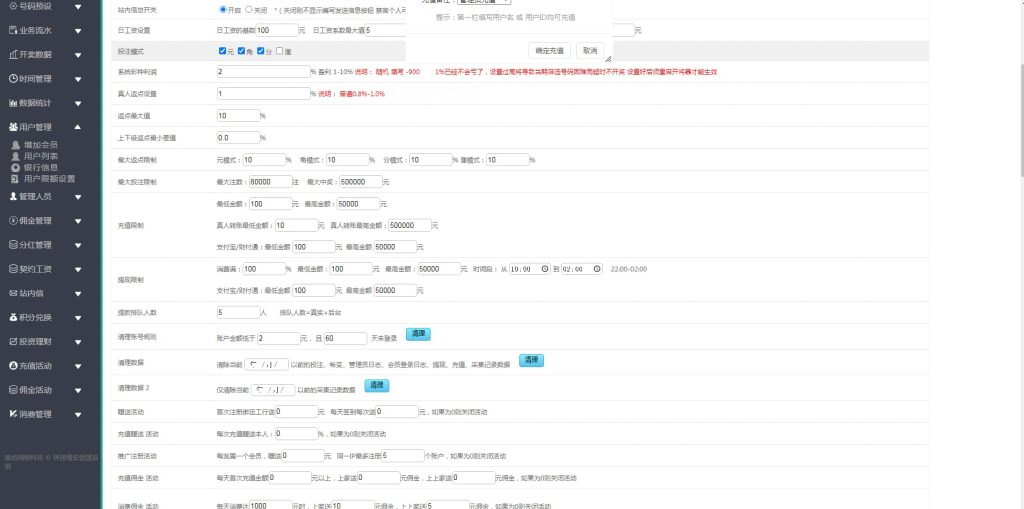Expand 时间管理 menu arrow
The width and height of the screenshot is (1024, 509).
tap(78, 79)
